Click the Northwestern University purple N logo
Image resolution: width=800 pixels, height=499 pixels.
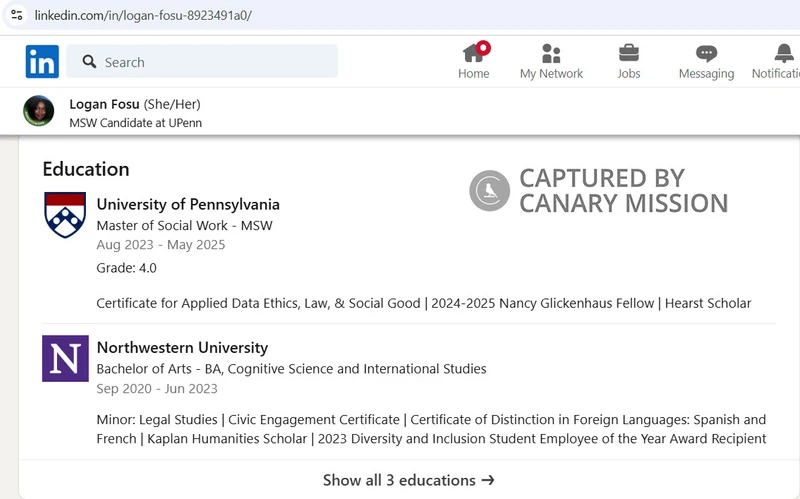65,358
